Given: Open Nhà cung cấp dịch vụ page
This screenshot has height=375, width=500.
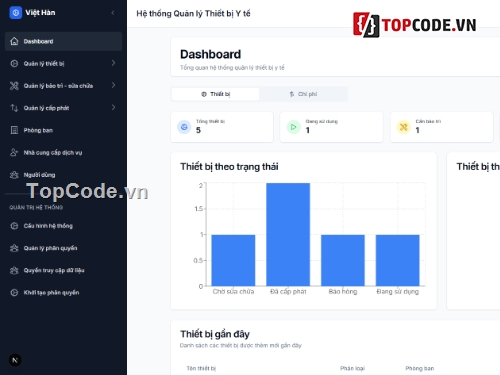Looking at the screenshot, I should [63, 152].
